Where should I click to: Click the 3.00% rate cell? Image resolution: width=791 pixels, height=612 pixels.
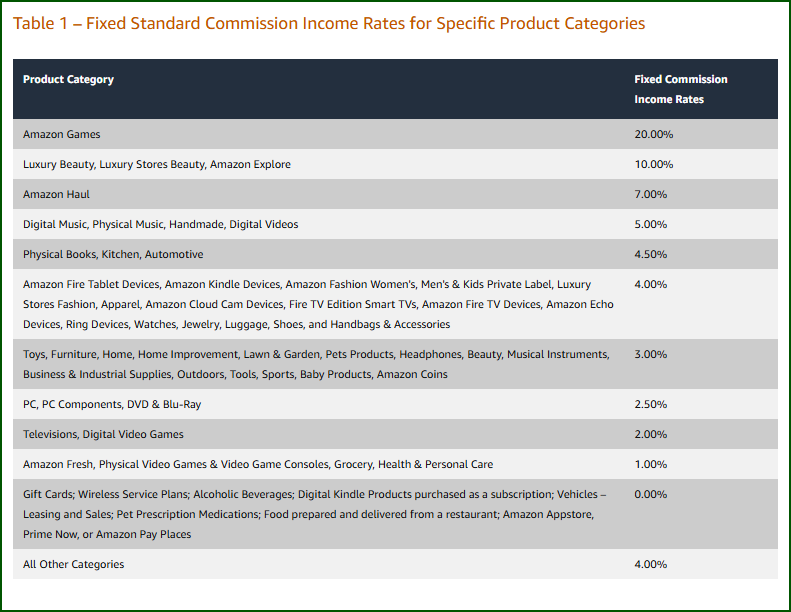[650, 354]
